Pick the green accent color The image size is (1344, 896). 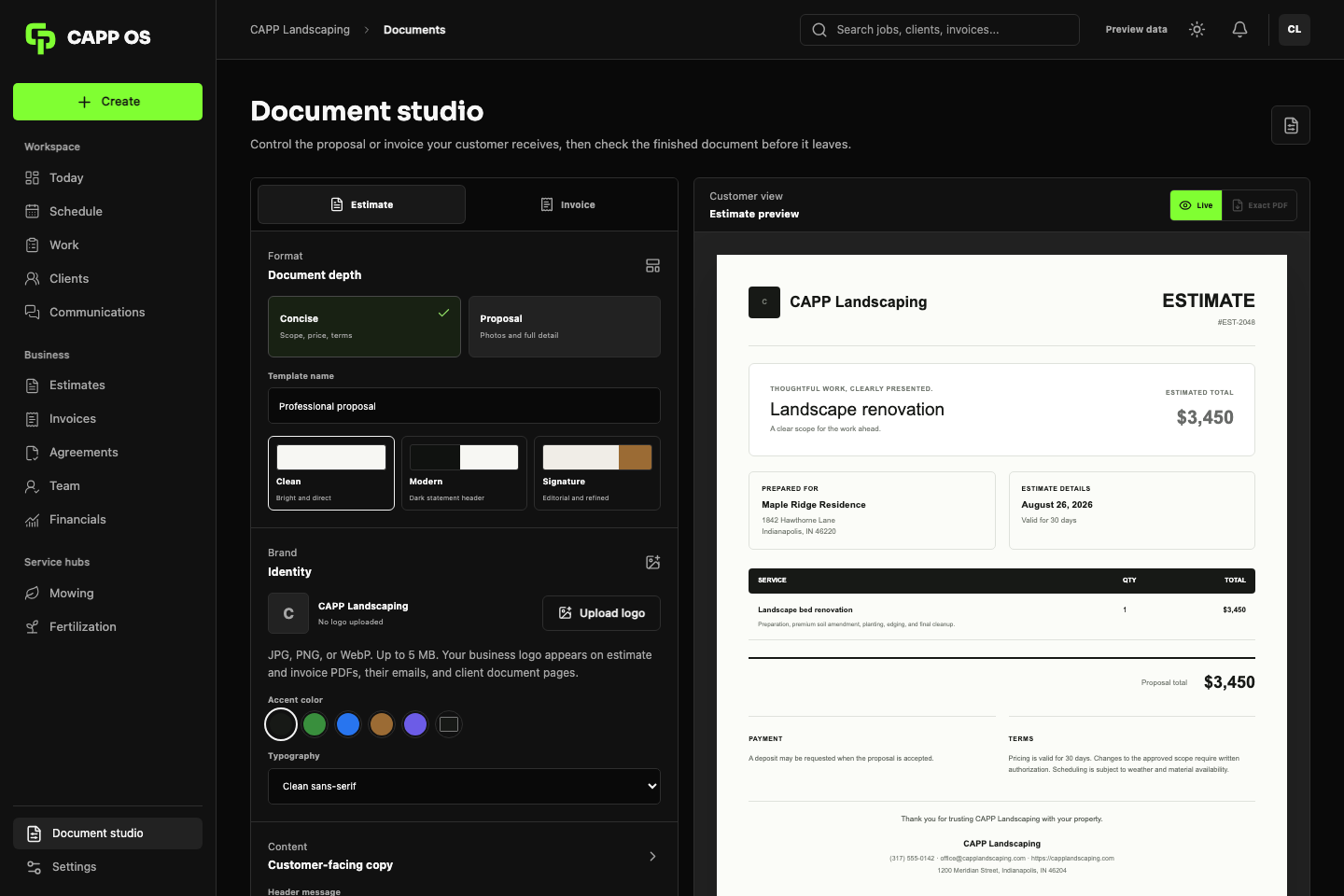315,724
